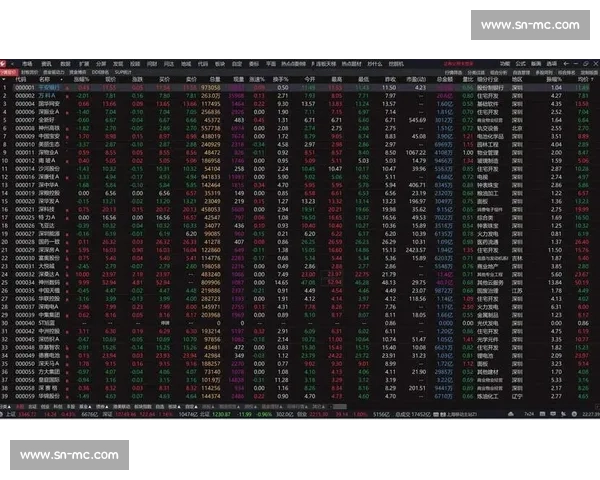Image resolution: width=600 pixels, height=480 pixels.
Task: Open the 选项 menu at top right
Action: (552, 64)
